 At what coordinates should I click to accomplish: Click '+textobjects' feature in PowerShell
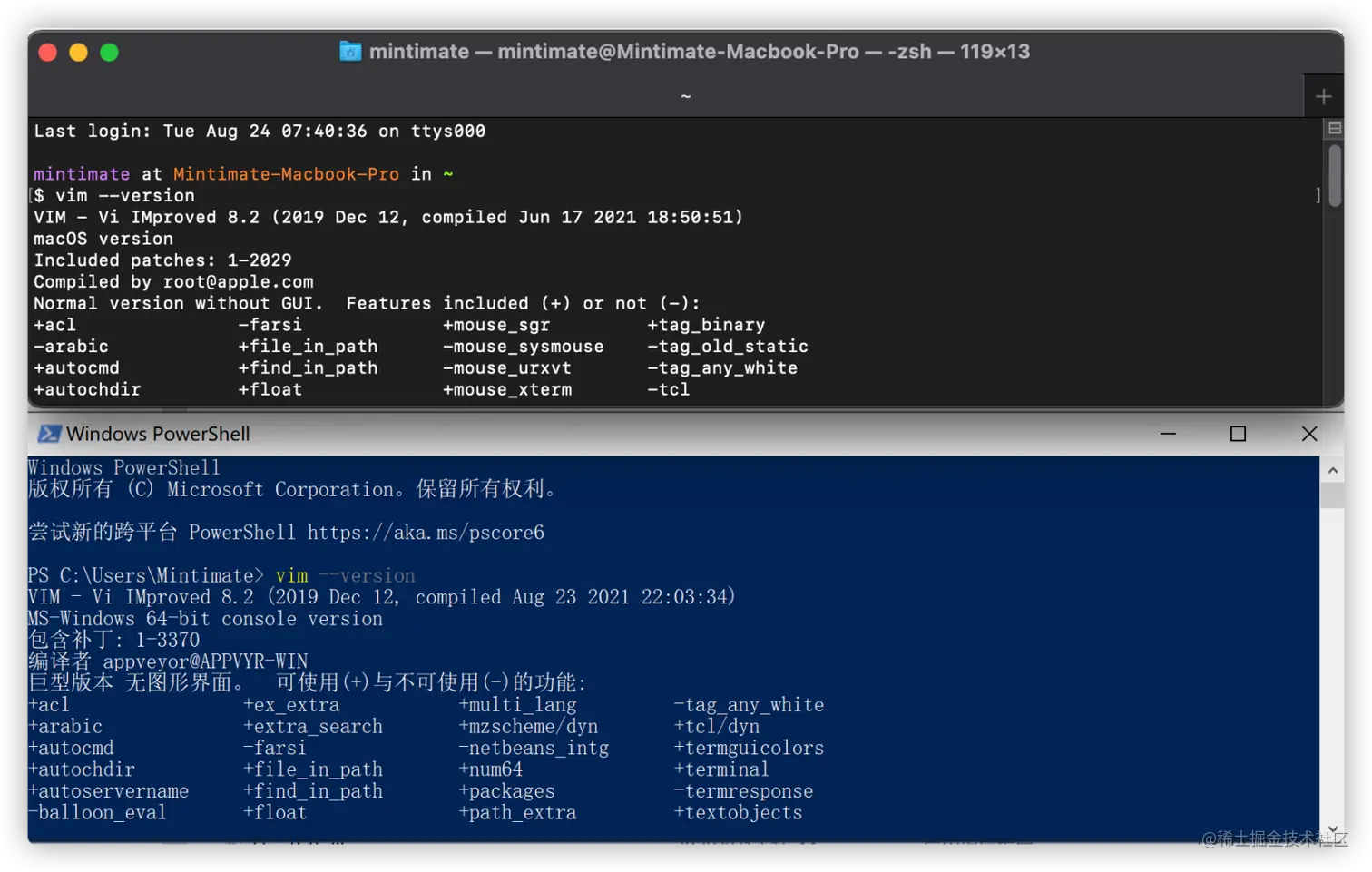click(x=738, y=813)
